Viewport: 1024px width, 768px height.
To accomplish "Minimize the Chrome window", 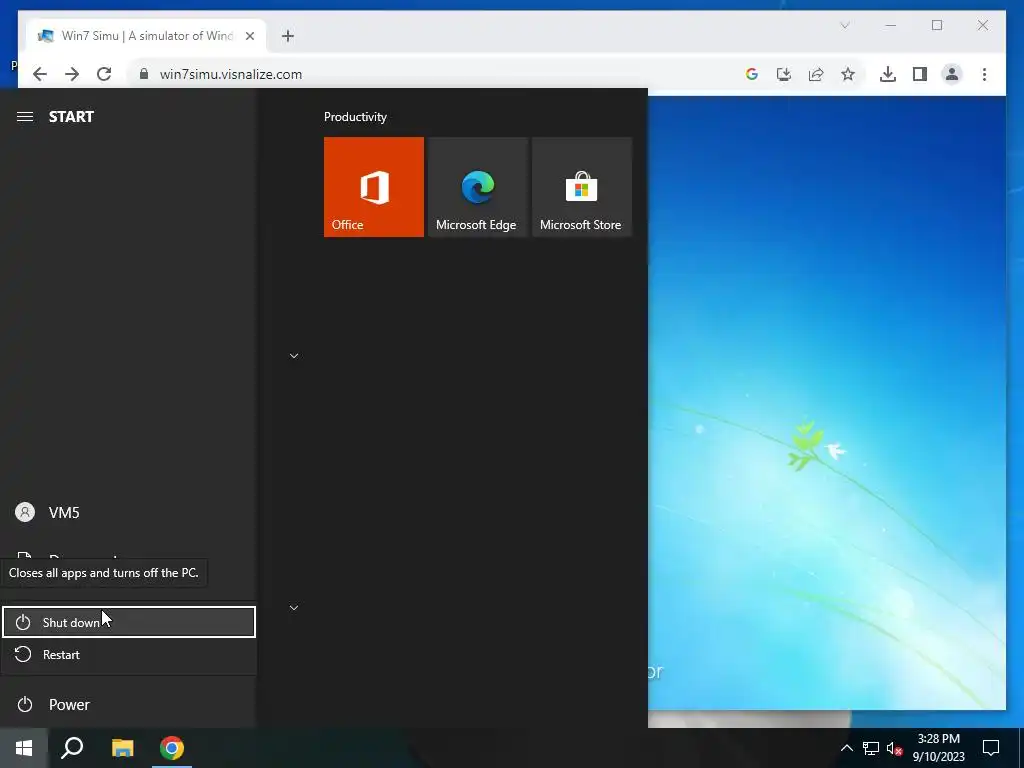I will [891, 25].
